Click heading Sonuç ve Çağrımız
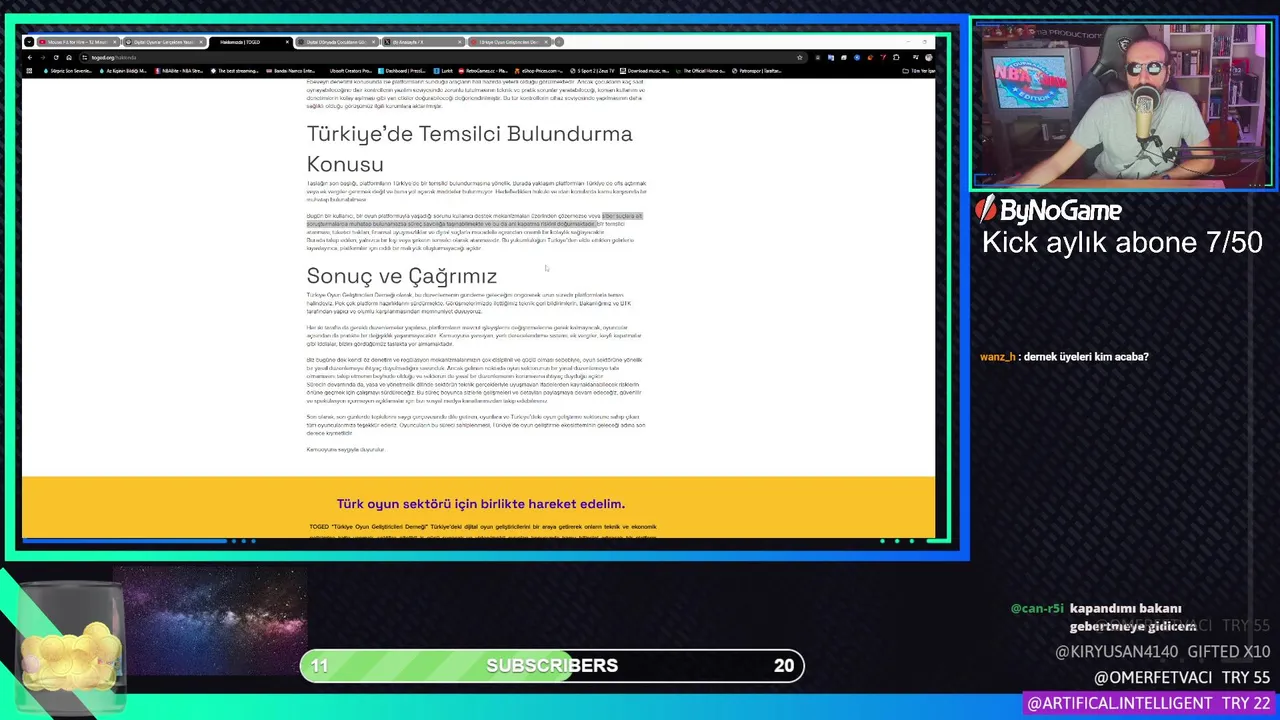The image size is (1280, 720). pos(401,276)
